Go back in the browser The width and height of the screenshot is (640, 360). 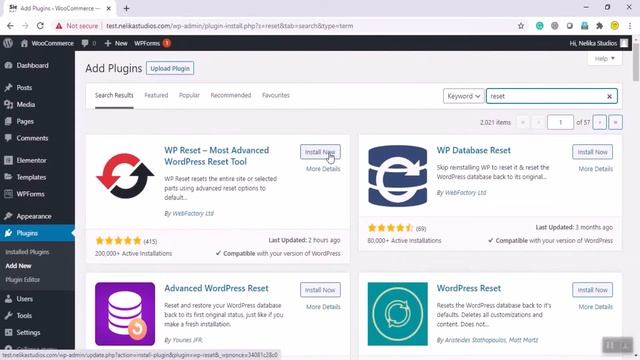tap(10, 26)
